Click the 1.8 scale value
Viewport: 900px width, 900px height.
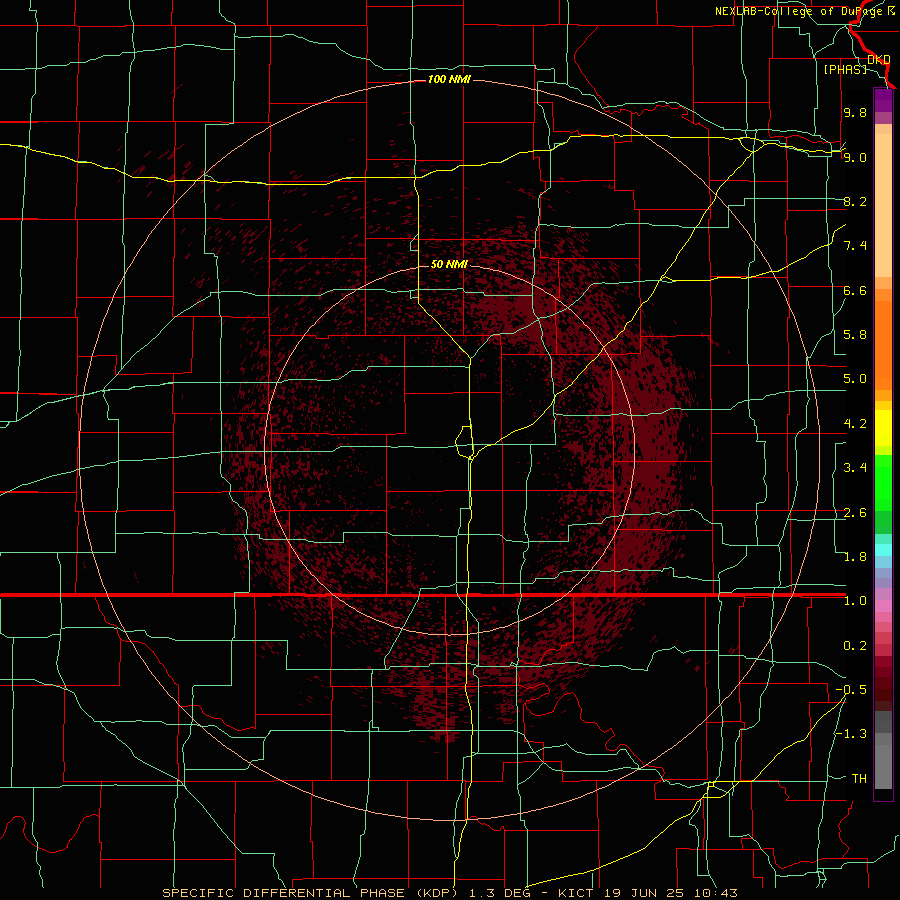pos(855,557)
